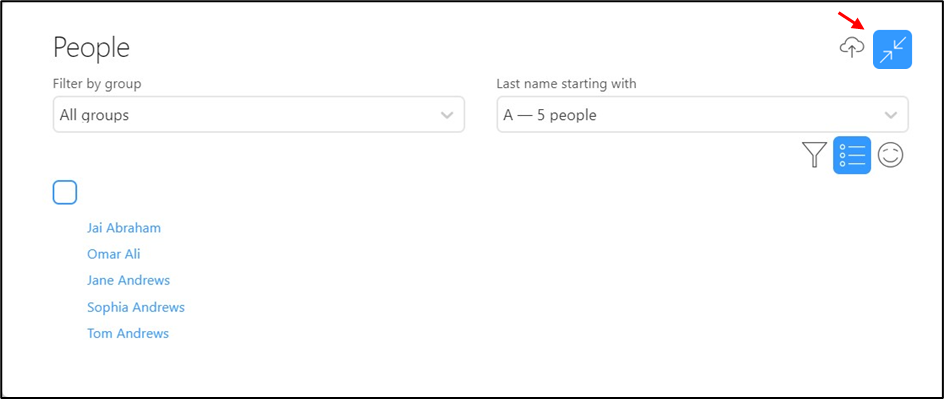Open the funnel filter icon
Image resolution: width=944 pixels, height=399 pixels.
tap(814, 155)
